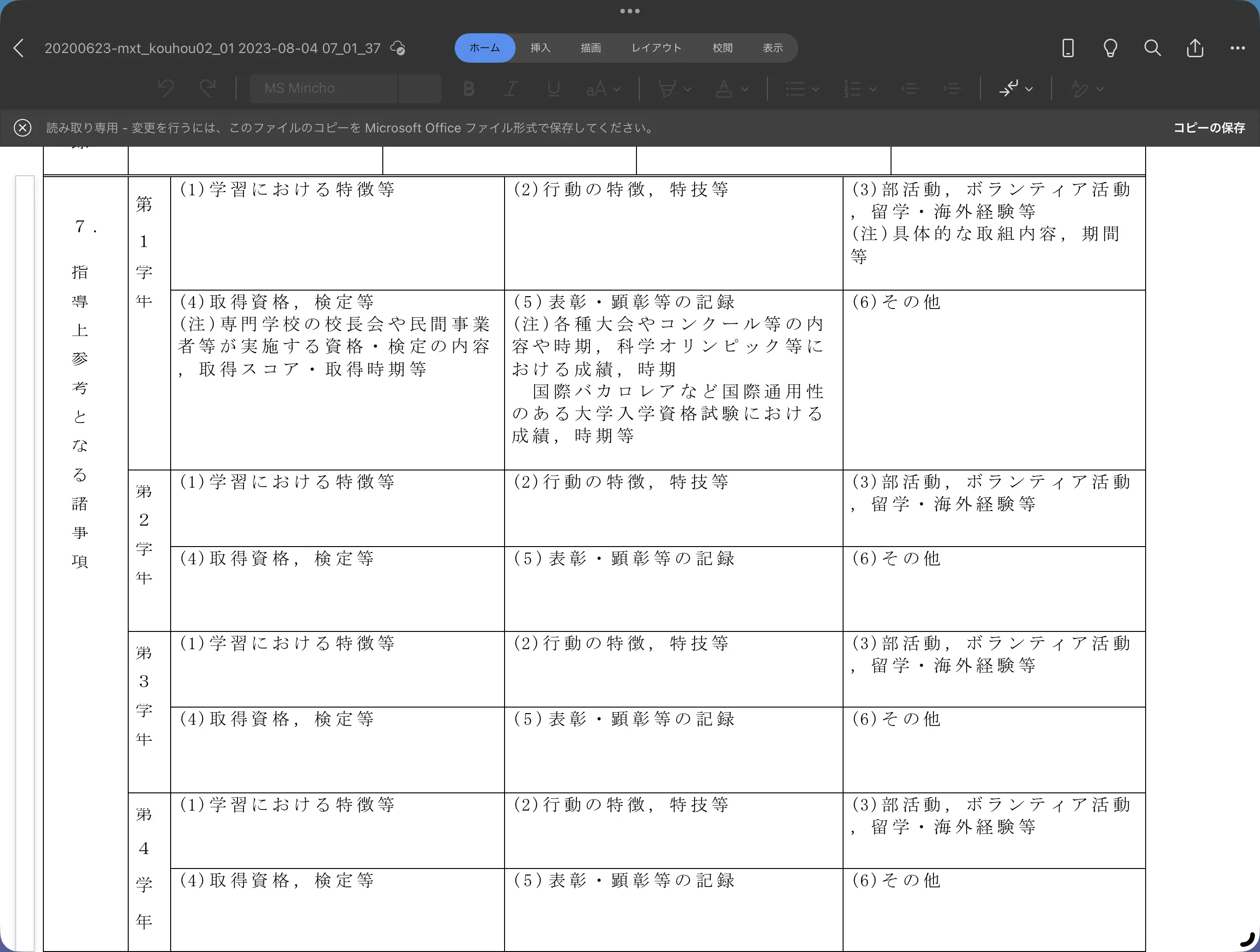This screenshot has height=952, width=1260.
Task: Toggle italic formatting I button
Action: [x=511, y=89]
